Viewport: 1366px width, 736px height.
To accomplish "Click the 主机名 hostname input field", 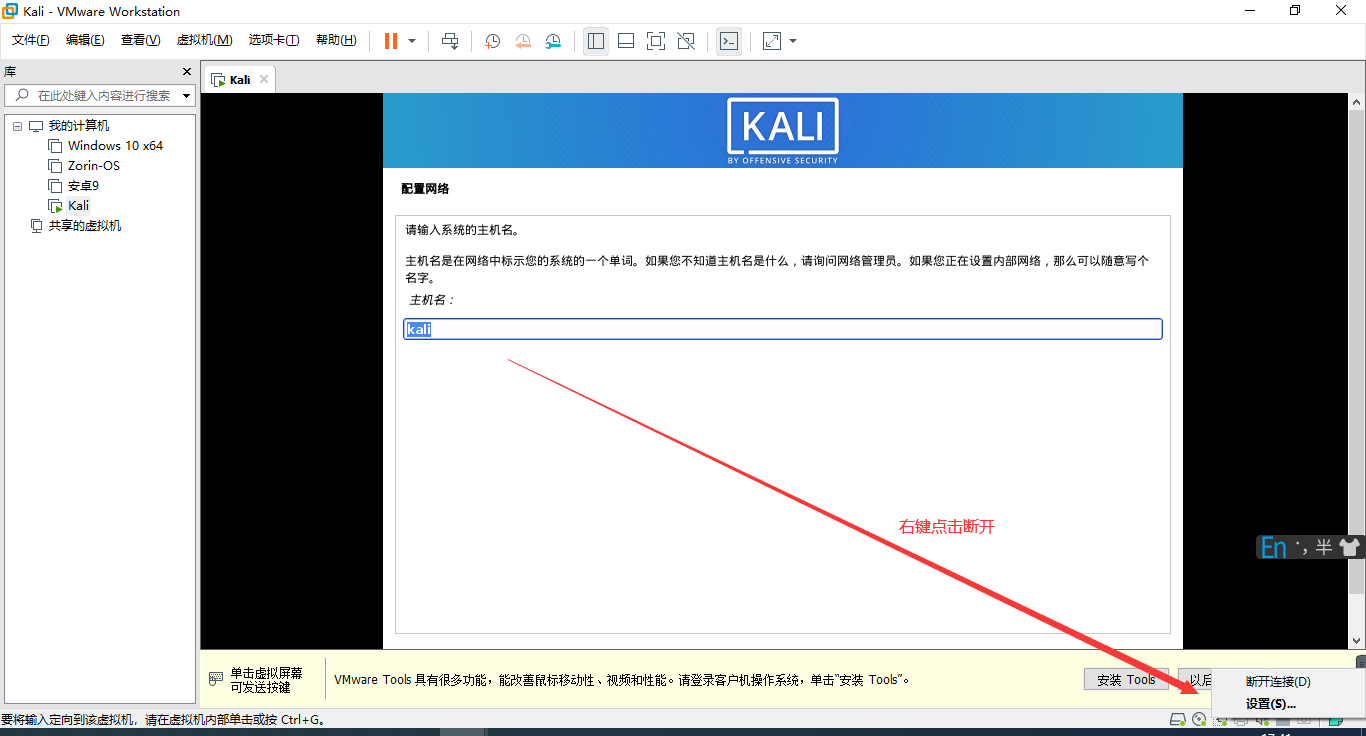I will coord(783,329).
